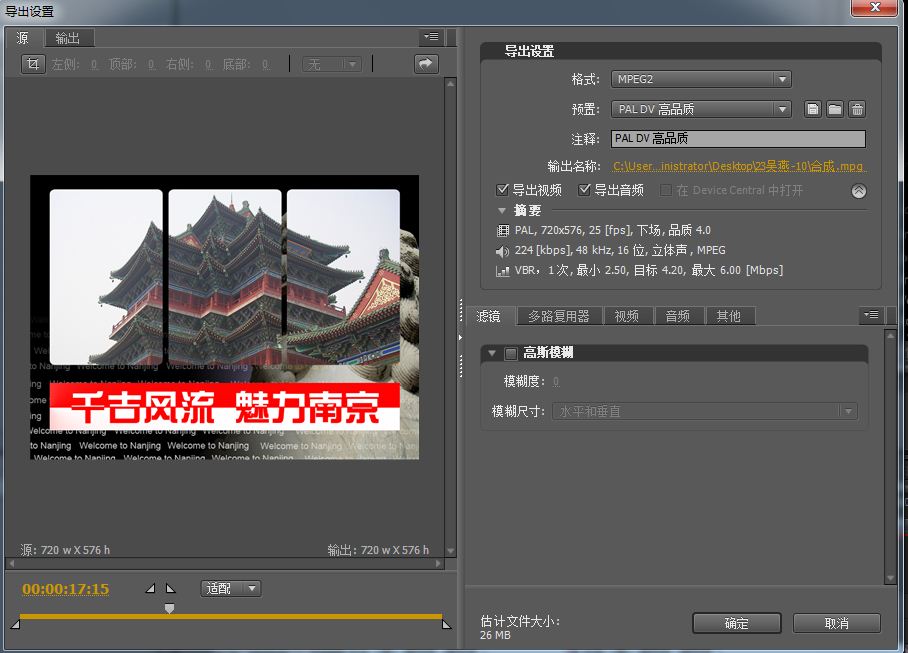This screenshot has height=653, width=908.
Task: Click the curved arrow icon above the preview
Action: [427, 64]
